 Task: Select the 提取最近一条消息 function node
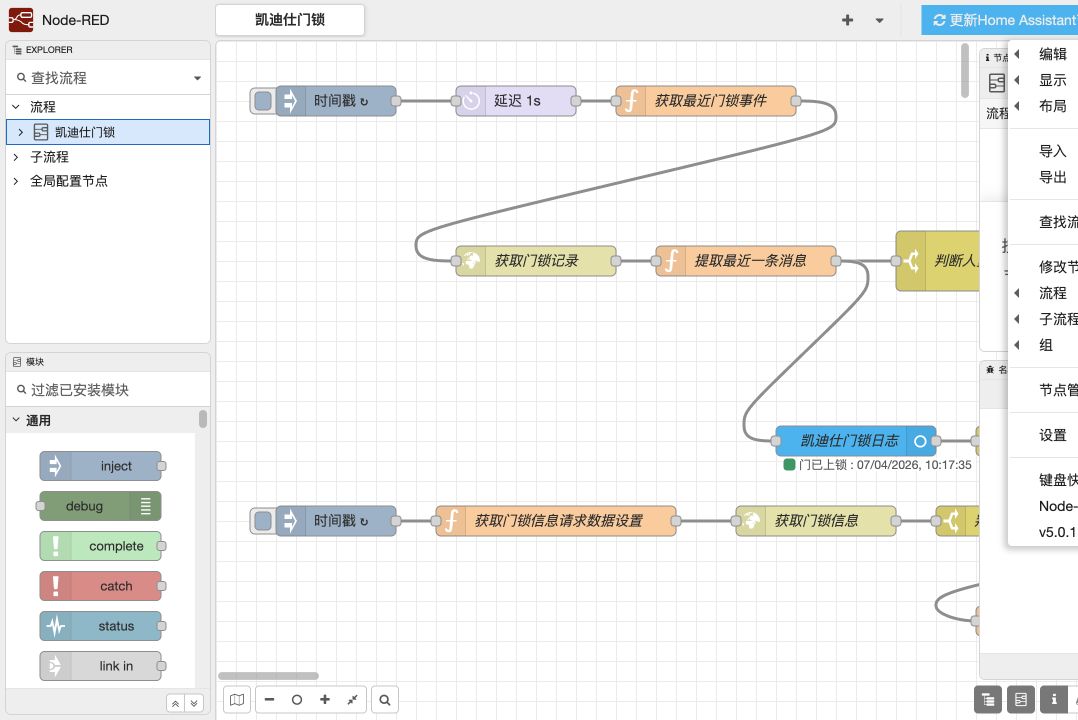(x=745, y=261)
